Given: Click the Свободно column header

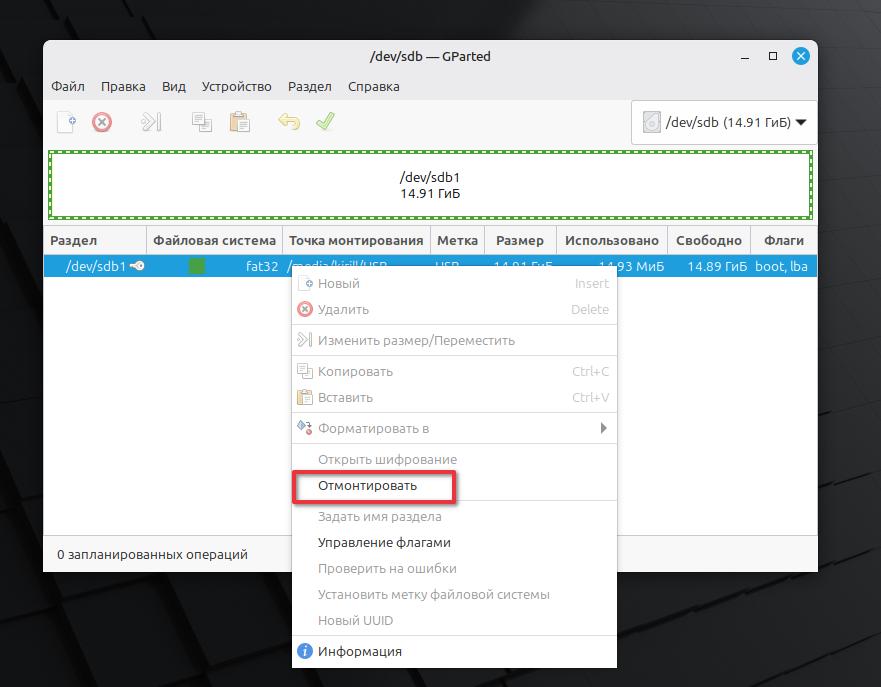Looking at the screenshot, I should coord(709,240).
